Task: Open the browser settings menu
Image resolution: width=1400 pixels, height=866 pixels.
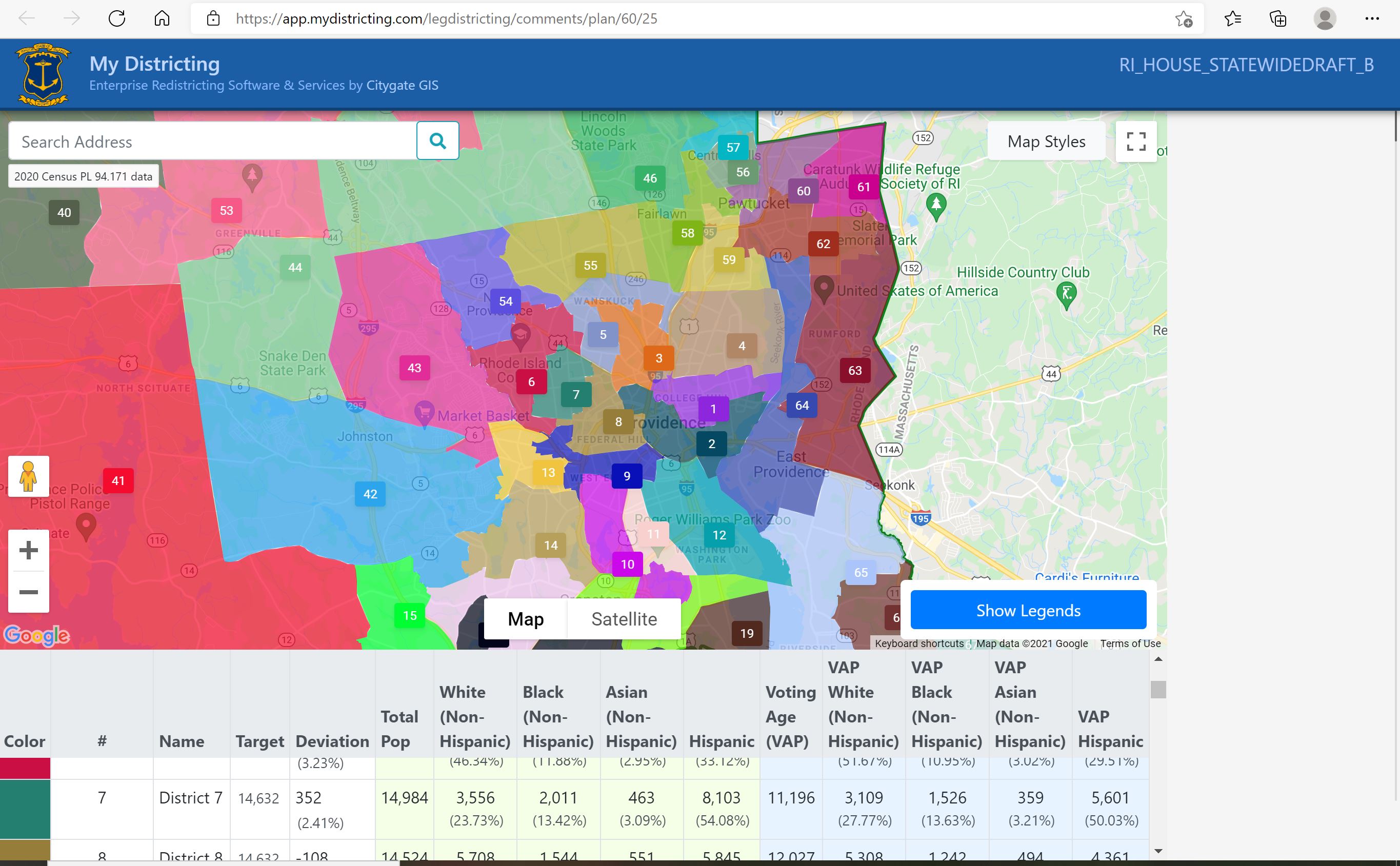Action: click(x=1372, y=19)
